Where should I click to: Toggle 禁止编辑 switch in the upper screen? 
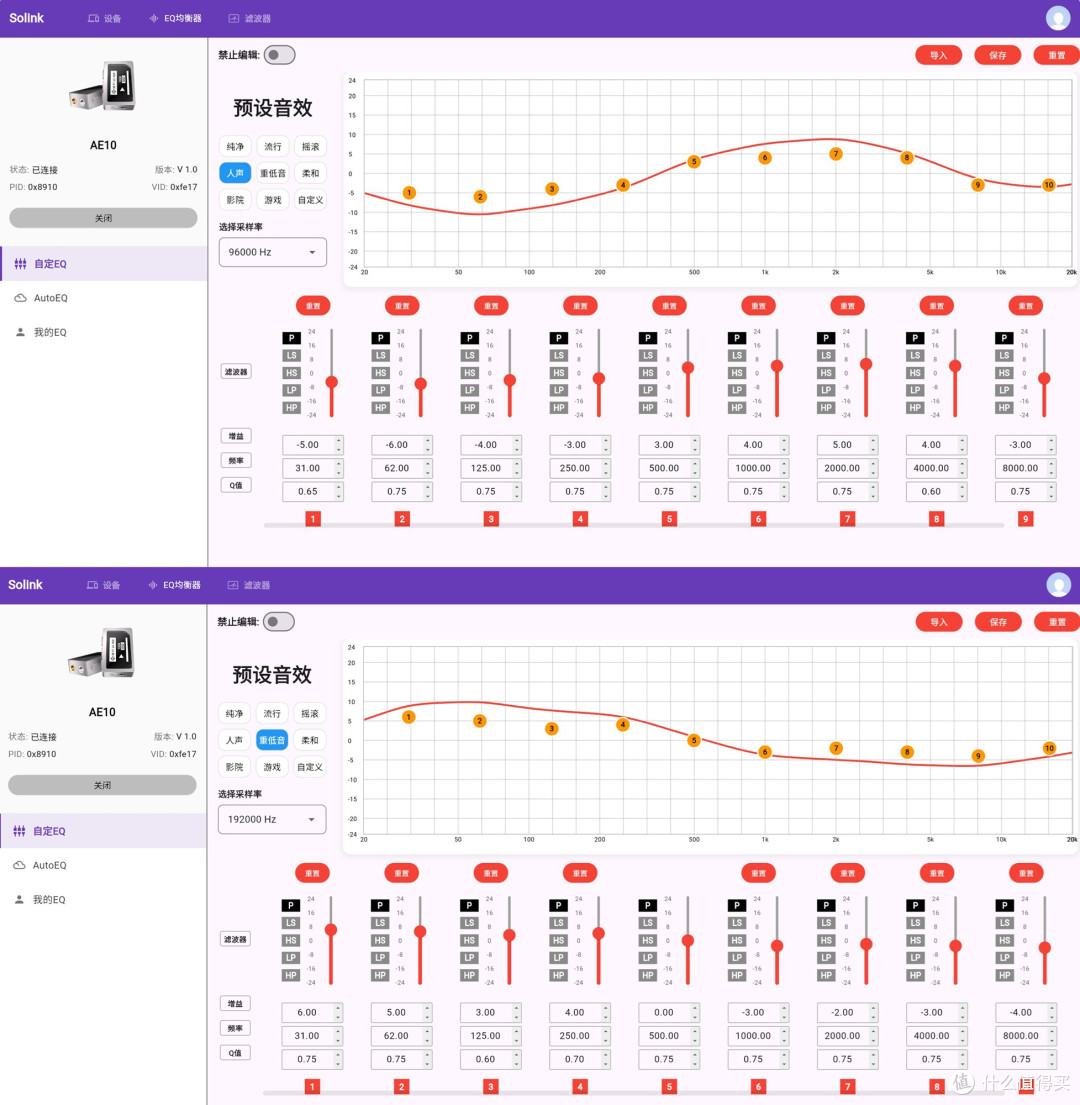[280, 55]
